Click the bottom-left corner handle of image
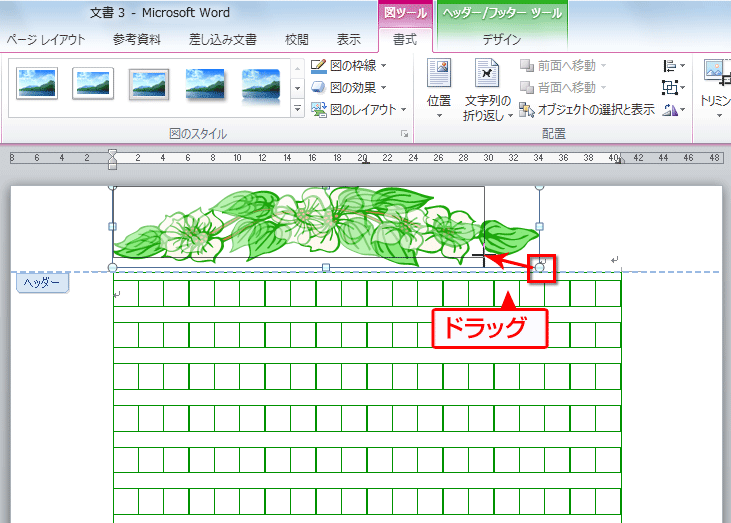731x523 pixels. (x=112, y=267)
